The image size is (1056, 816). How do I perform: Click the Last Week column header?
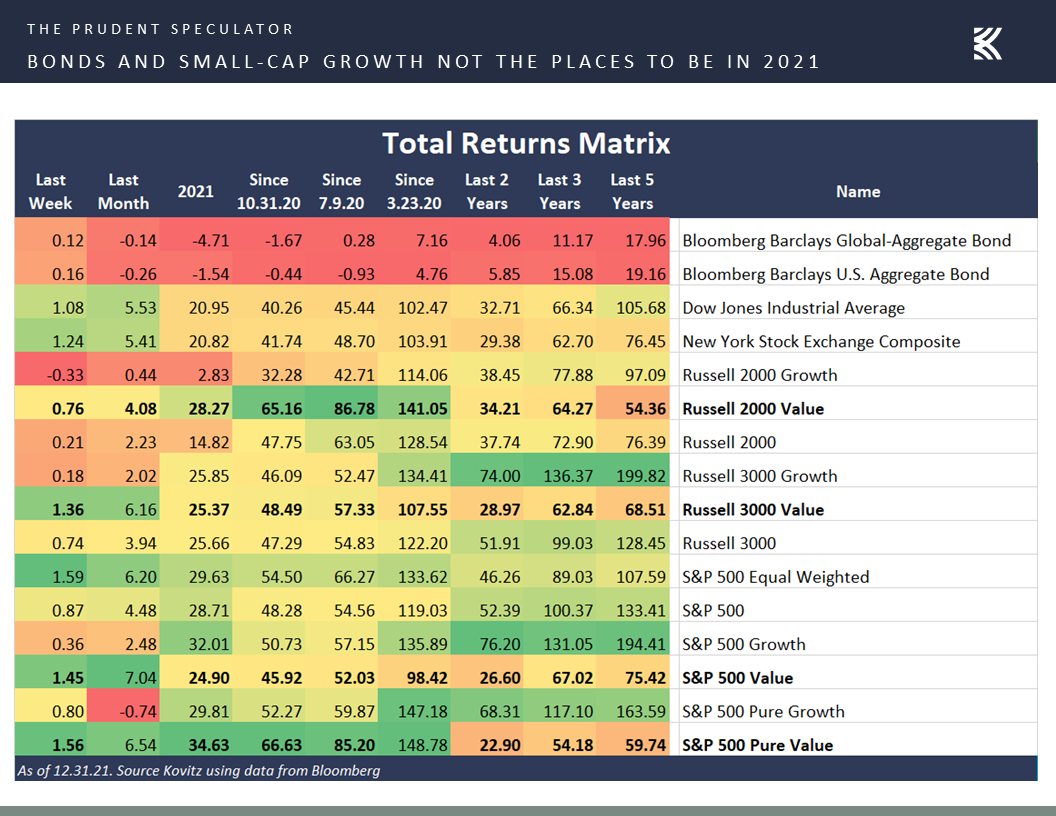pyautogui.click(x=50, y=191)
